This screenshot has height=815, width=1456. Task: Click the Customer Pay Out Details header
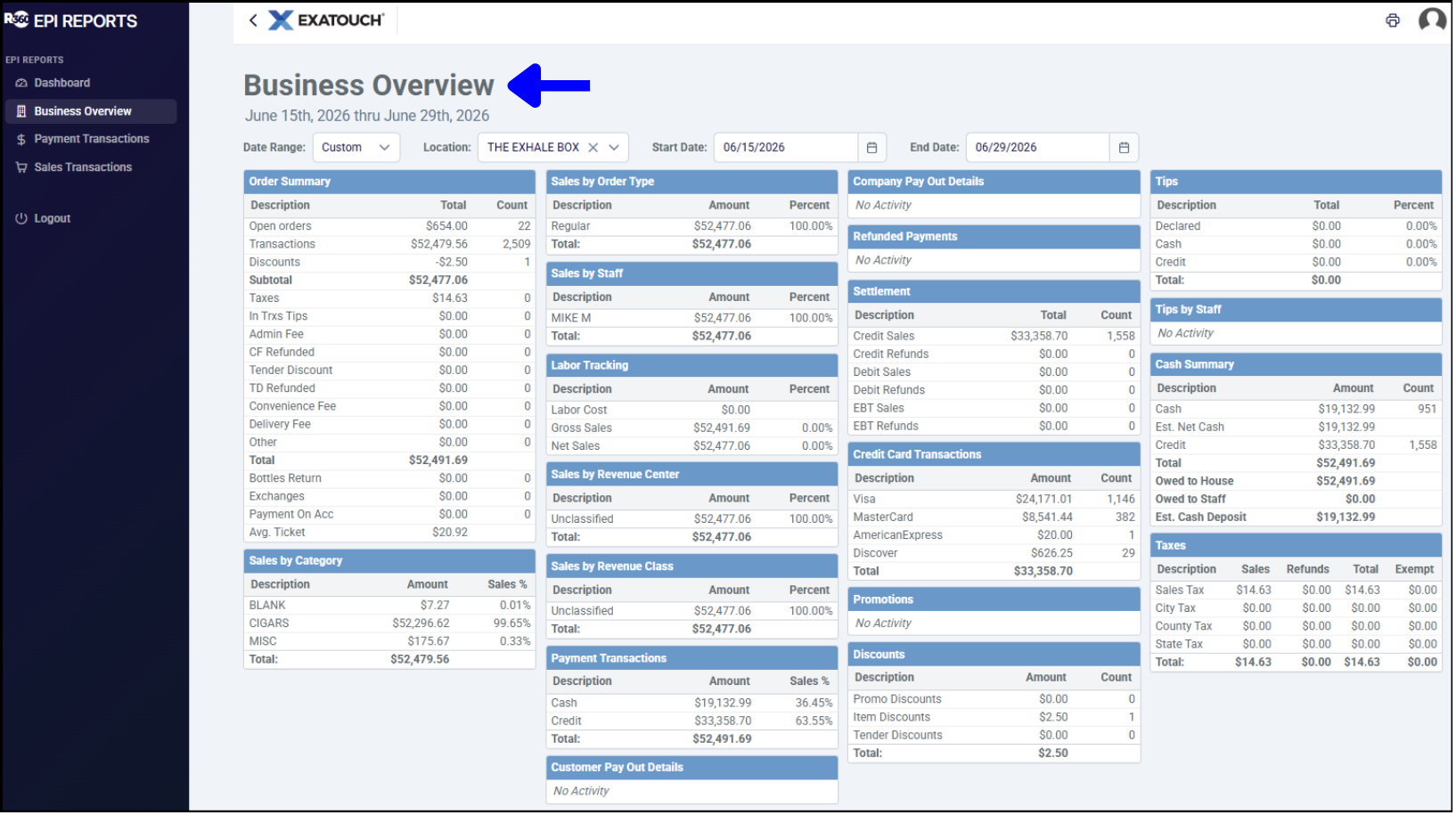click(691, 768)
